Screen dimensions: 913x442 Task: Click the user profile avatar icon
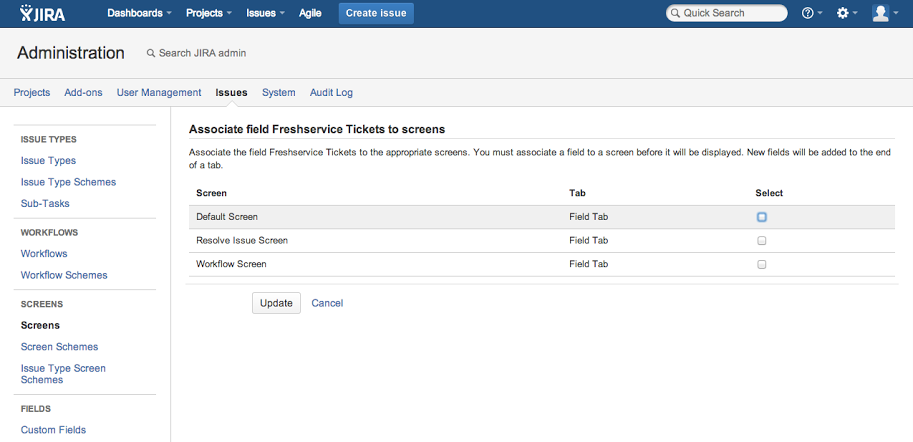pyautogui.click(x=880, y=13)
